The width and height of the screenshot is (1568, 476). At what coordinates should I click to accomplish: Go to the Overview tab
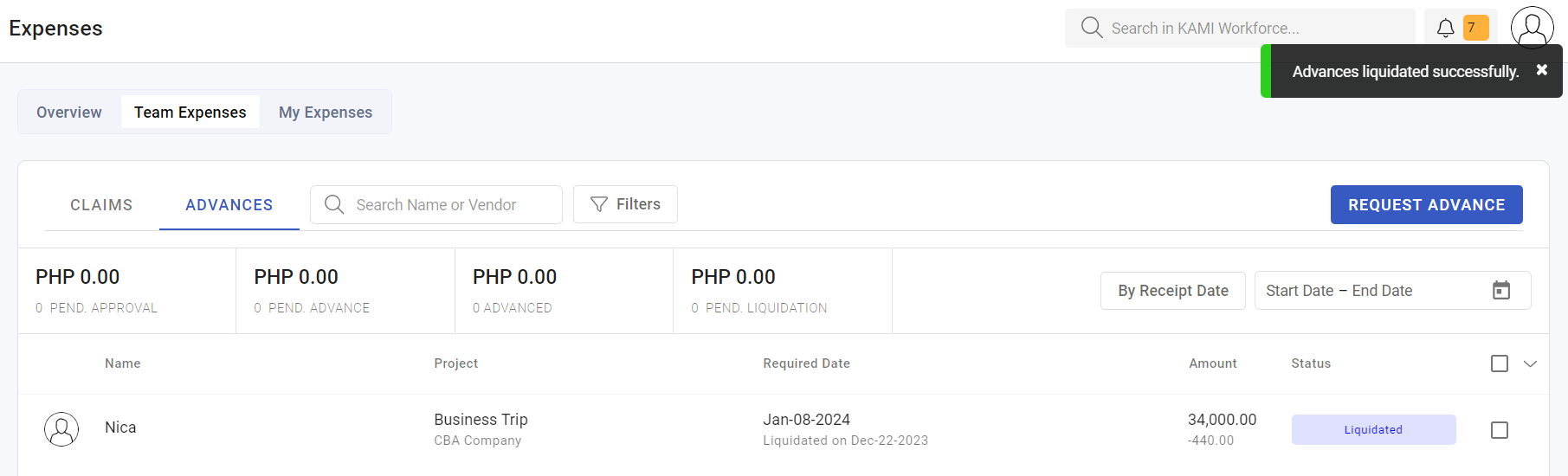69,113
